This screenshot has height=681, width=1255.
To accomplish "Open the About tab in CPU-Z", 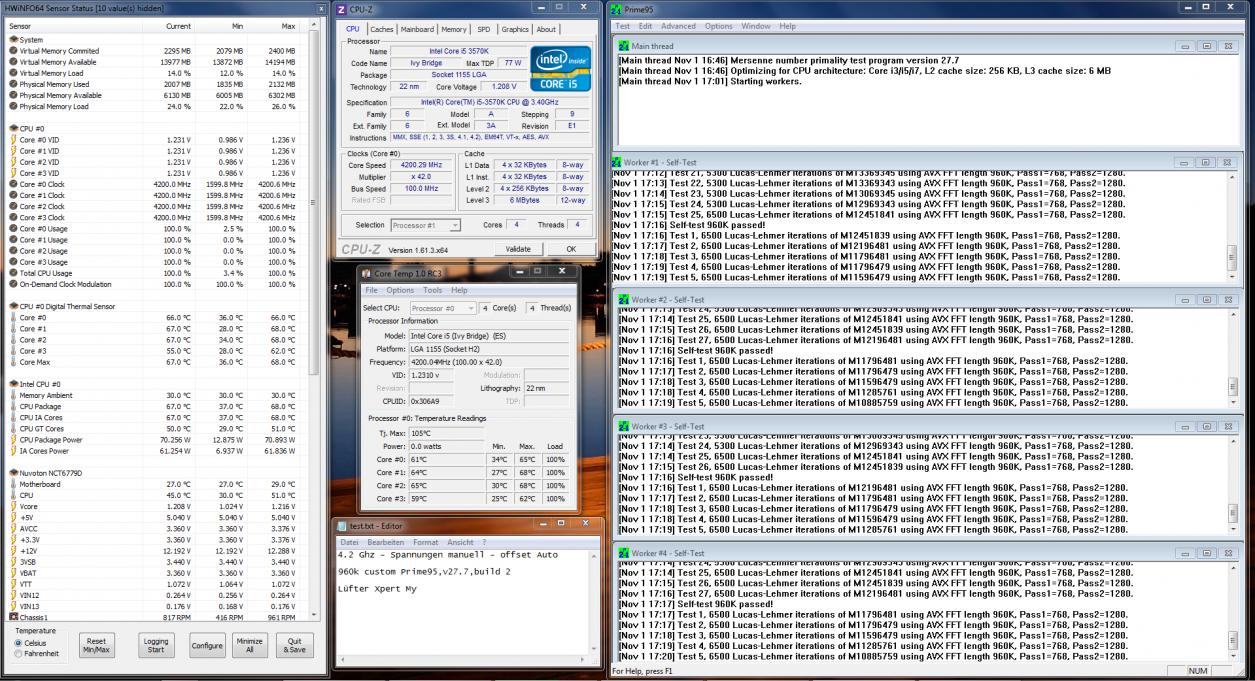I will [x=546, y=30].
